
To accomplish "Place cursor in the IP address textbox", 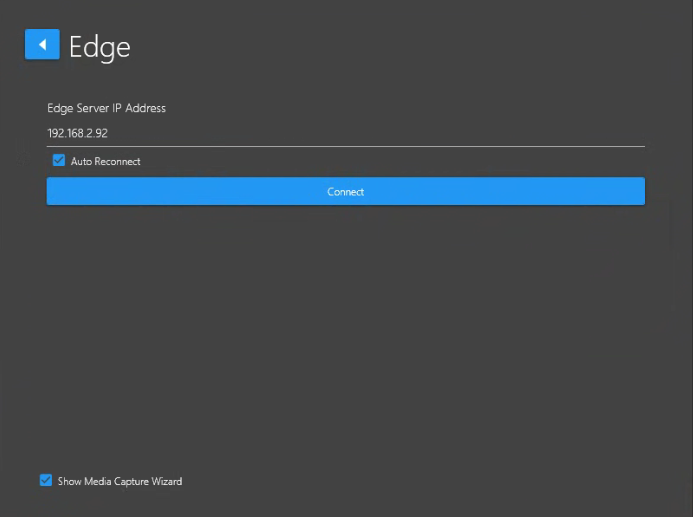I will [x=345, y=132].
